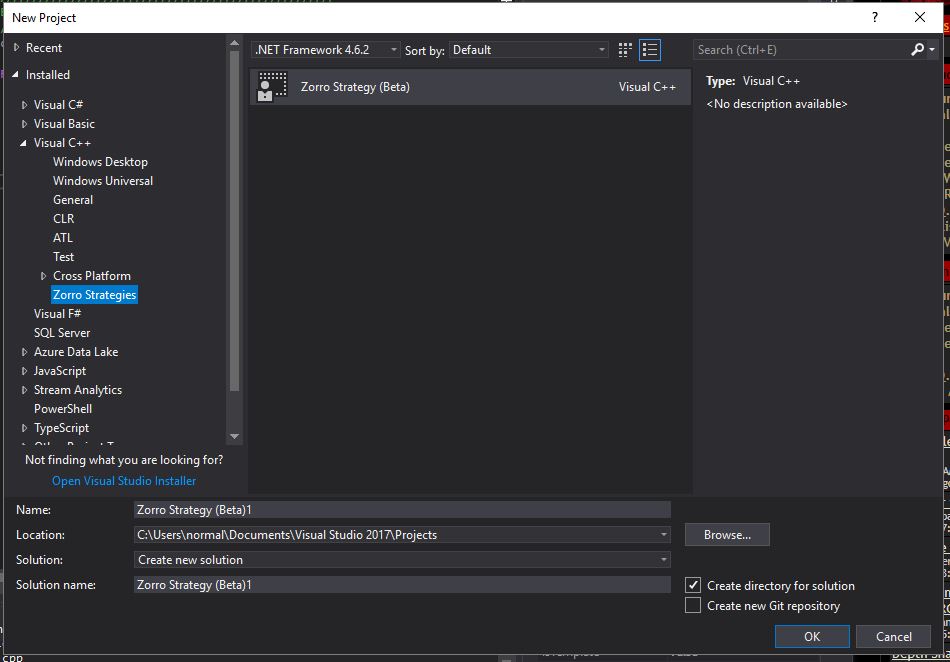Open the Location path dropdown

pos(663,535)
